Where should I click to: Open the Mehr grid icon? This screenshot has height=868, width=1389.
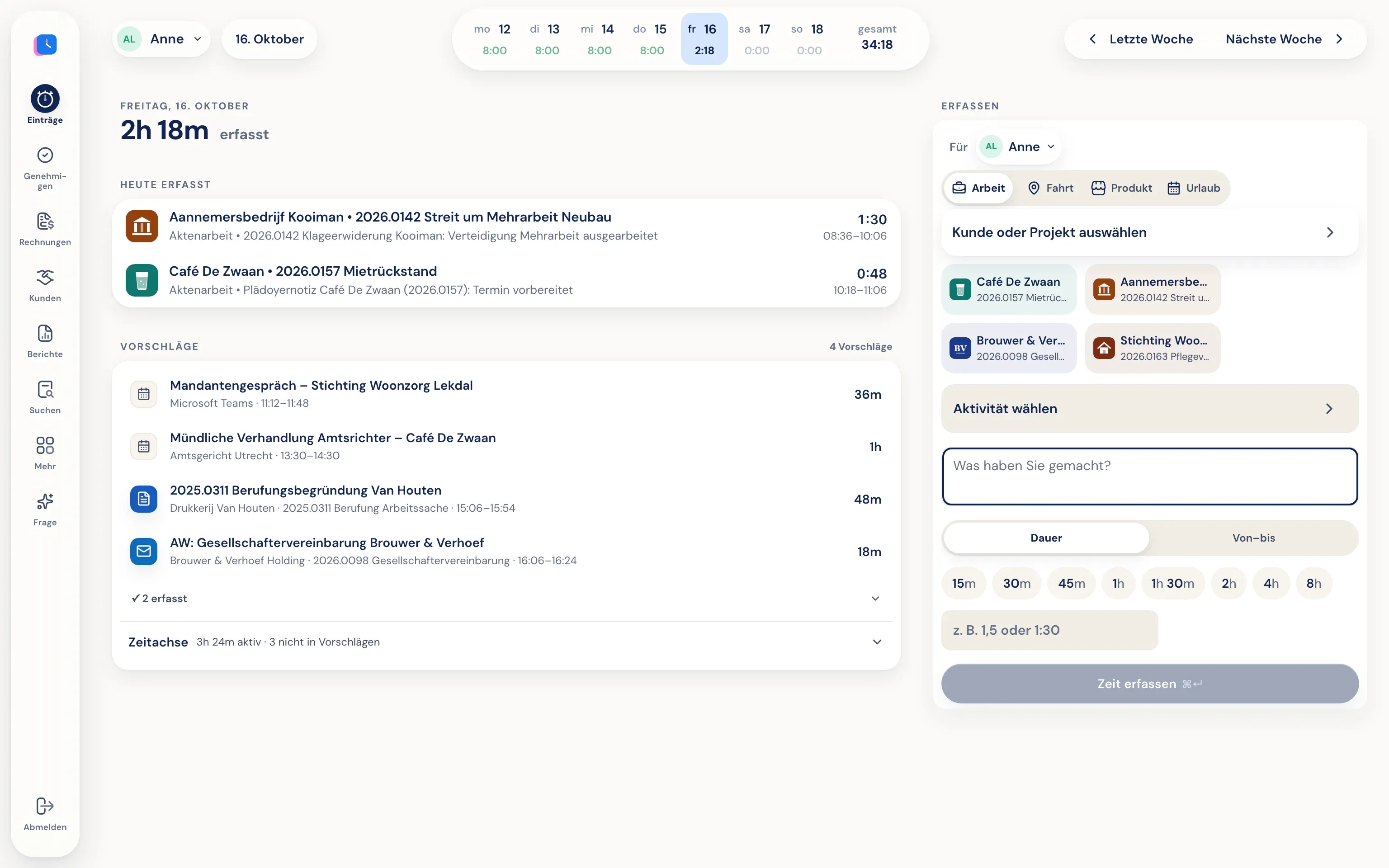pos(45,453)
